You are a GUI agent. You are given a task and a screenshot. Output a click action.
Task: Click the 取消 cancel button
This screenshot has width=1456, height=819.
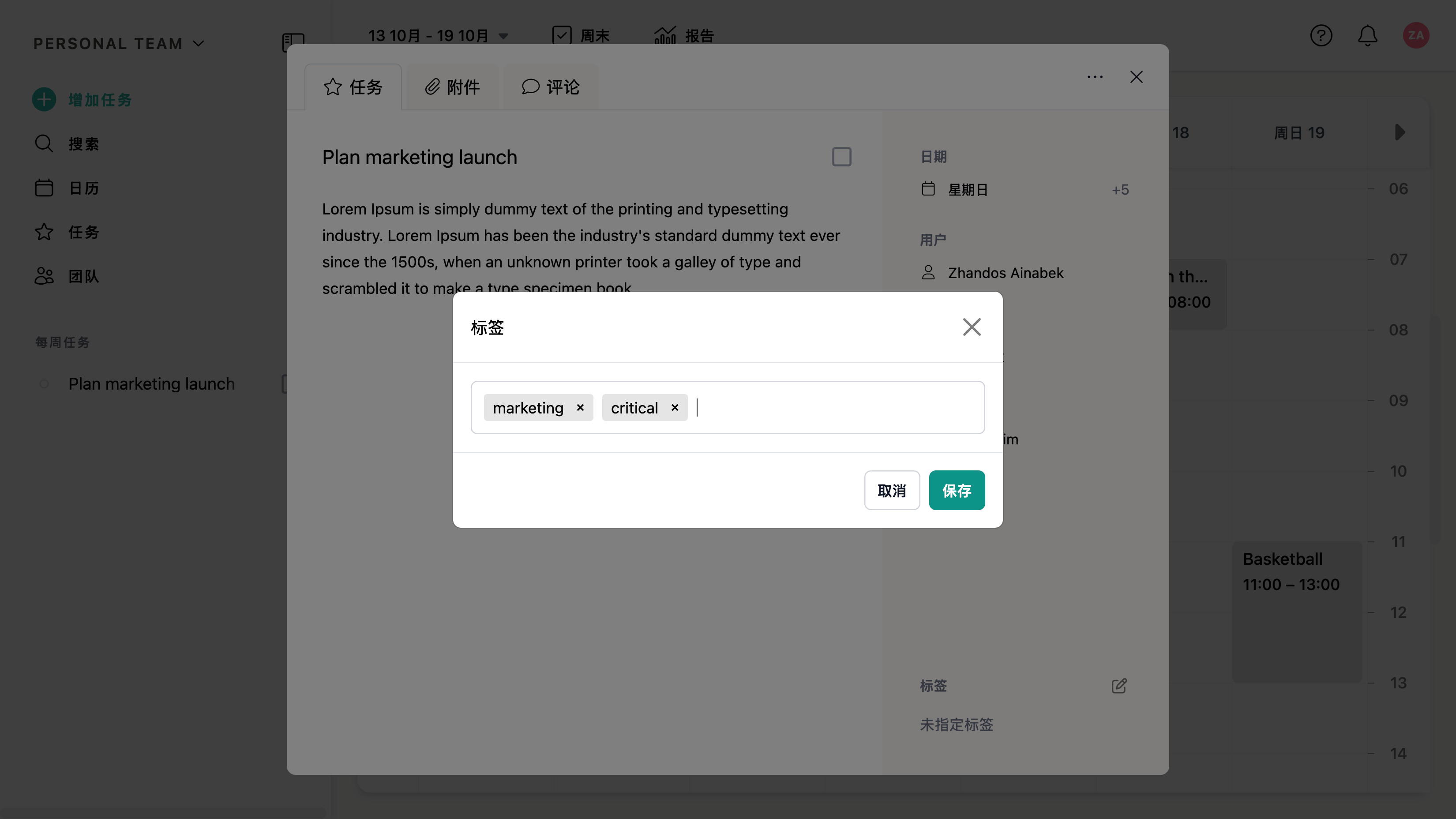point(891,490)
